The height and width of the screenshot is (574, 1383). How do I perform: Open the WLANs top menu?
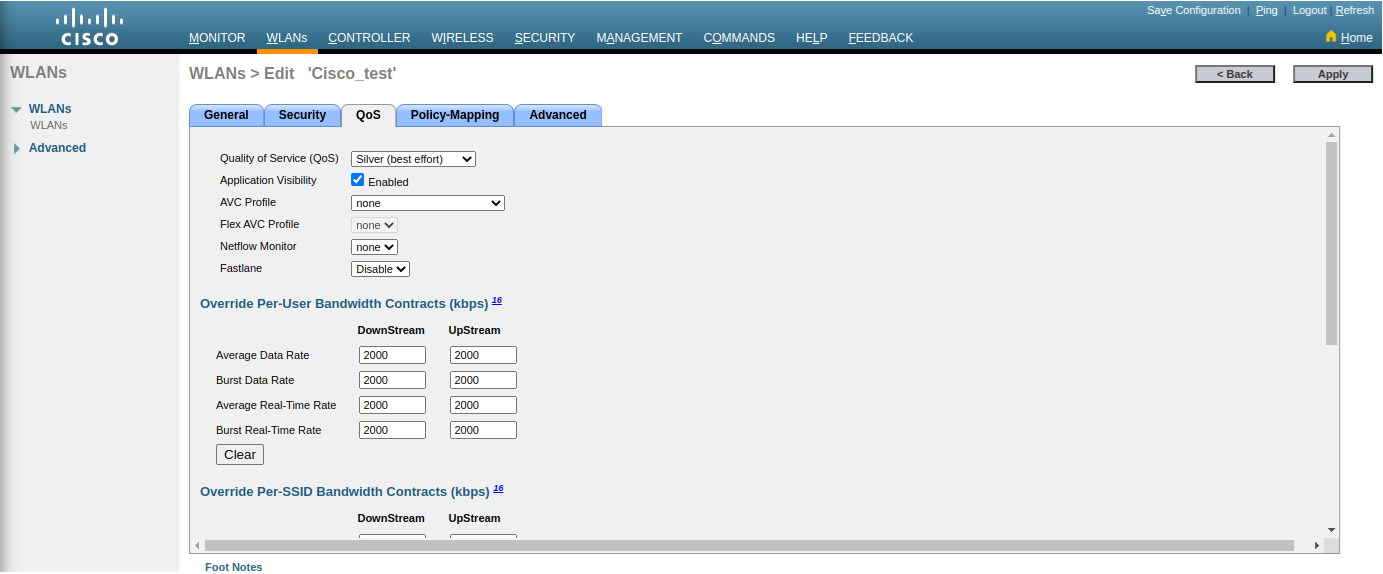pos(287,38)
